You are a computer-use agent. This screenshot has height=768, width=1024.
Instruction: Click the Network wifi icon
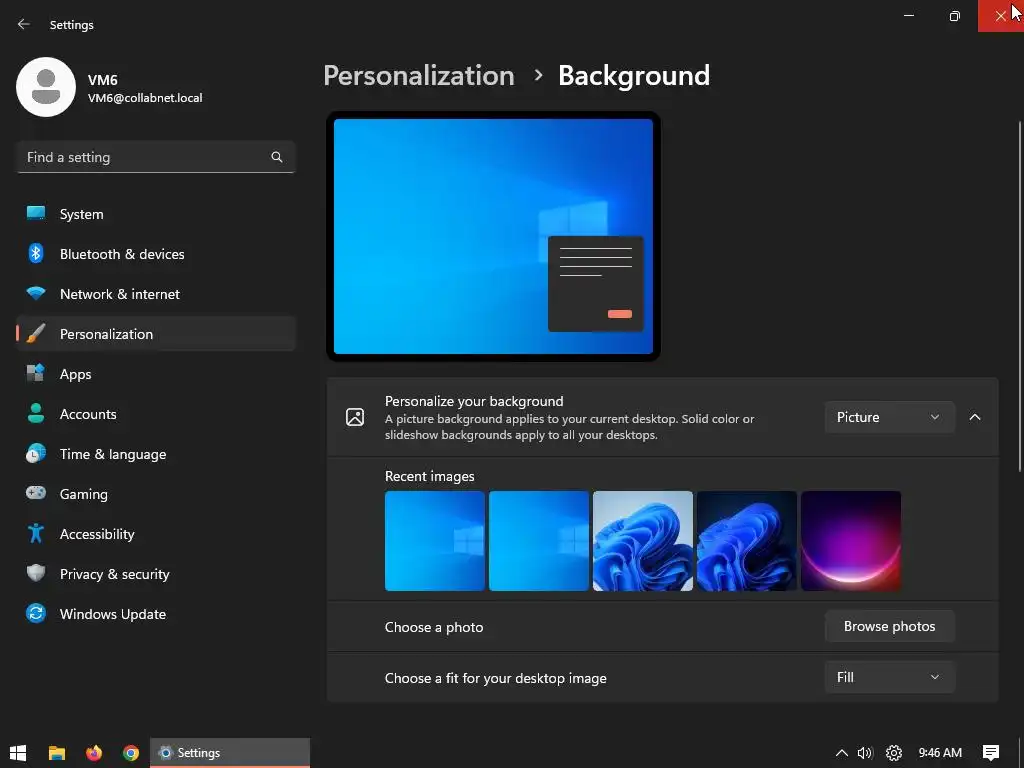(36, 294)
